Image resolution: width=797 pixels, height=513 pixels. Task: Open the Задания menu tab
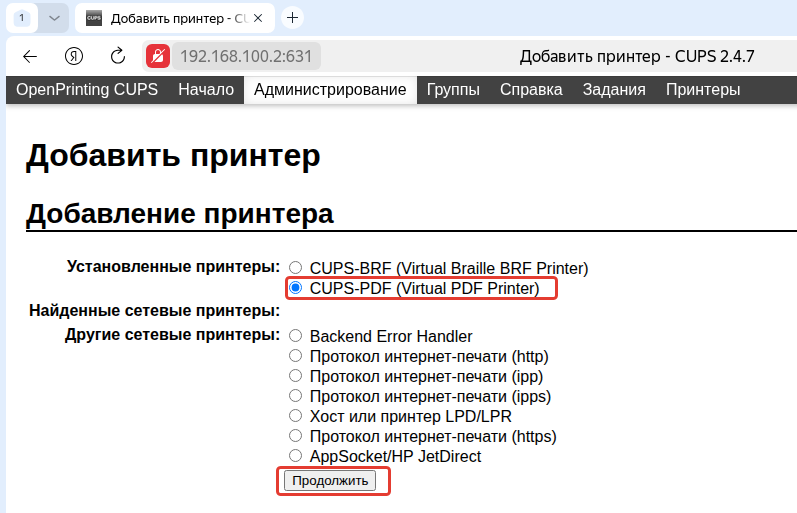click(614, 90)
